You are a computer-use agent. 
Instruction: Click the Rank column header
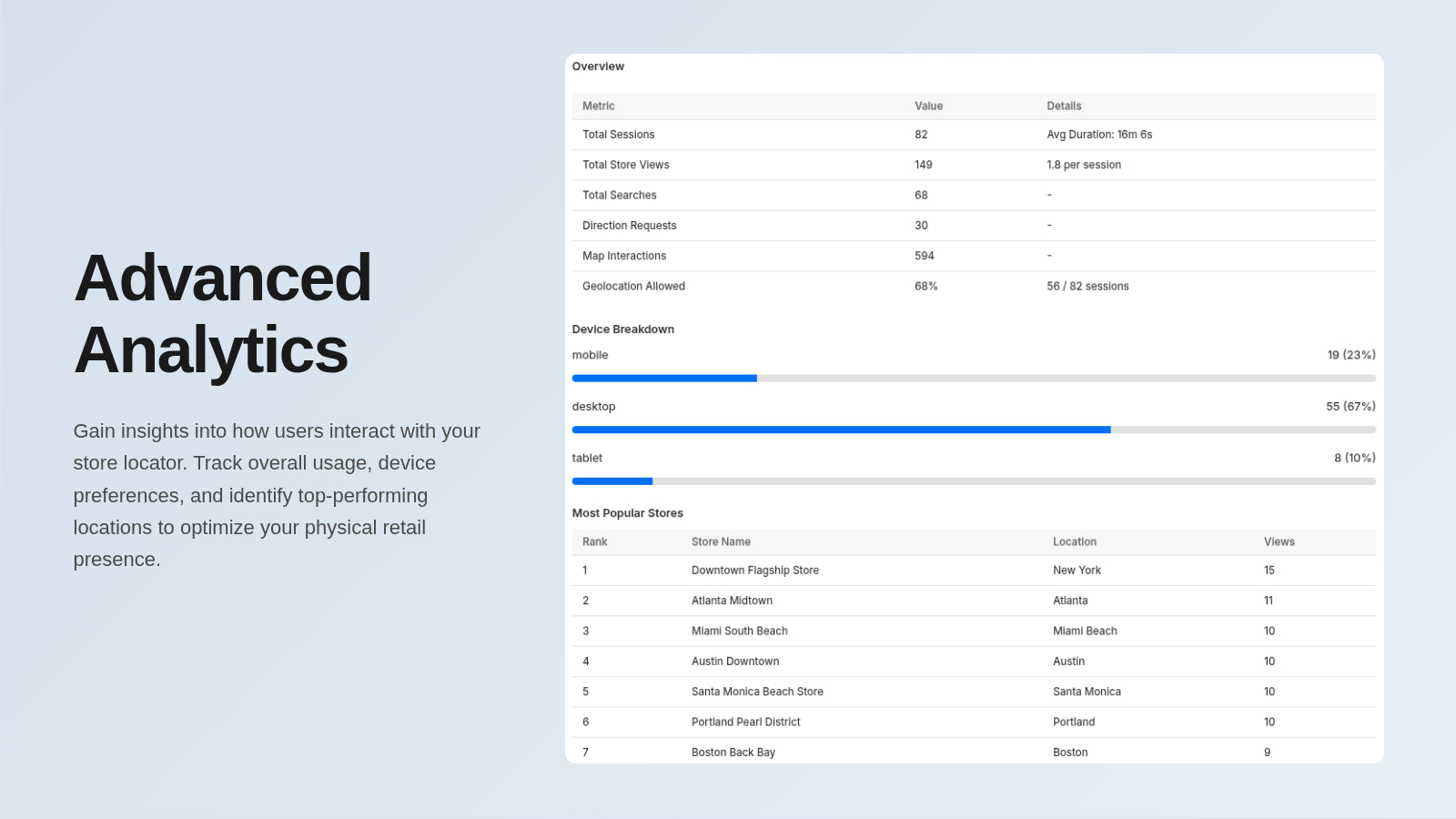click(x=594, y=541)
